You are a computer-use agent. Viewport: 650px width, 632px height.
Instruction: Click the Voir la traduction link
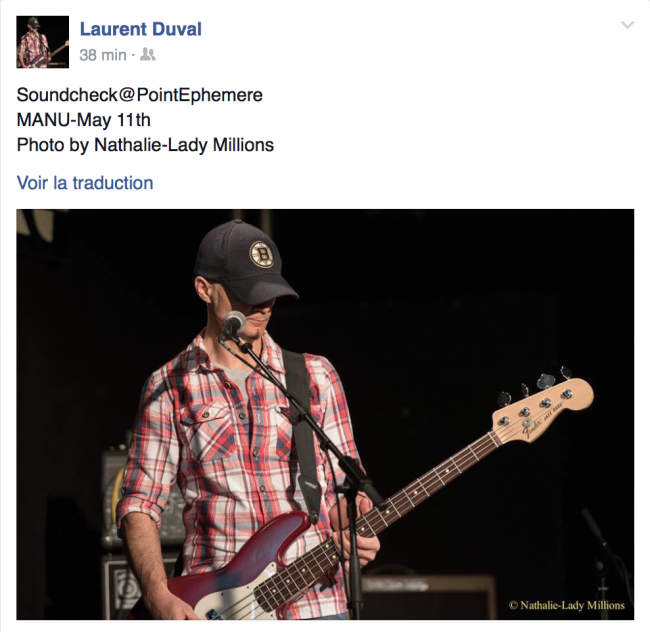point(85,183)
